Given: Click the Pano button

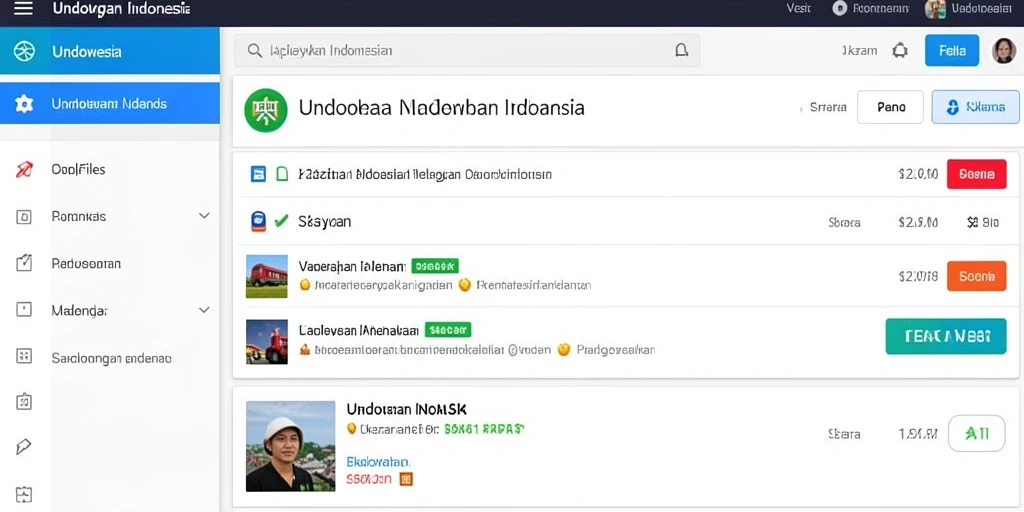Looking at the screenshot, I should pyautogui.click(x=891, y=107).
